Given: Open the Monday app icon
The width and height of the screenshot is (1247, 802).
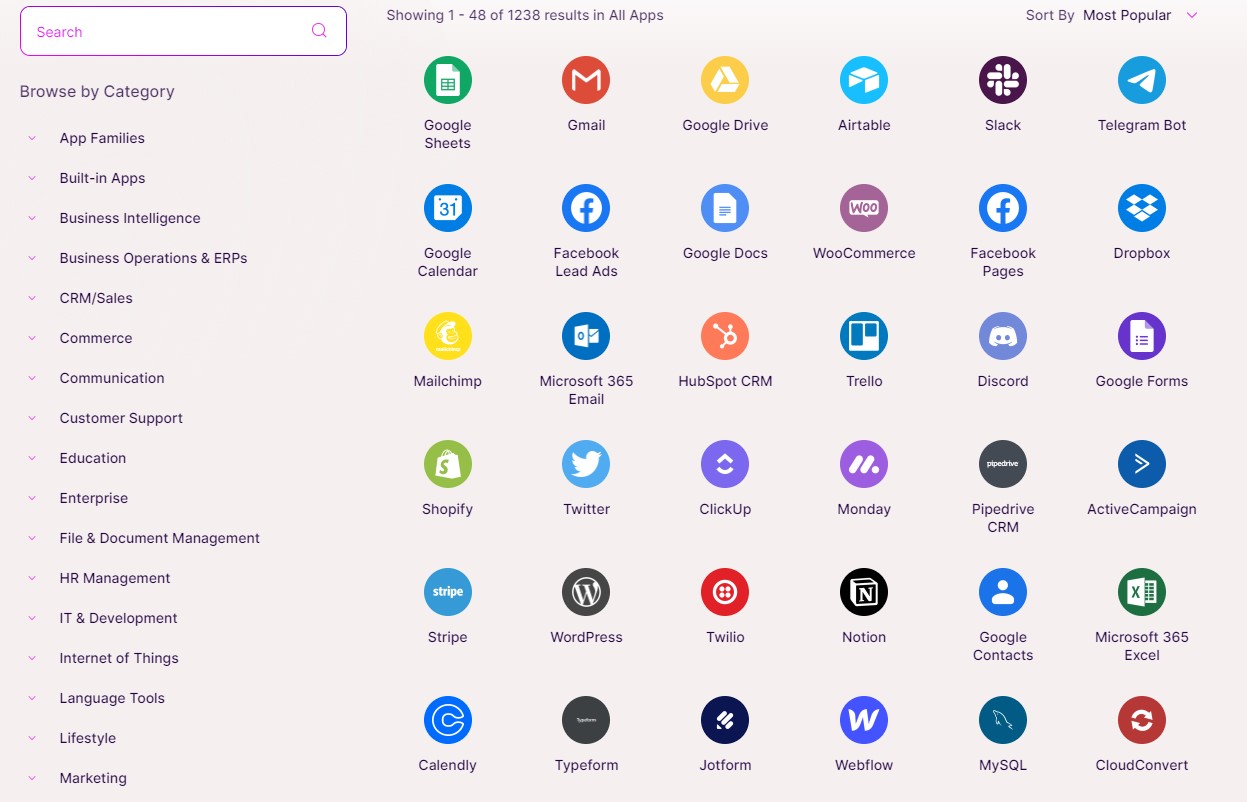Looking at the screenshot, I should pyautogui.click(x=864, y=464).
